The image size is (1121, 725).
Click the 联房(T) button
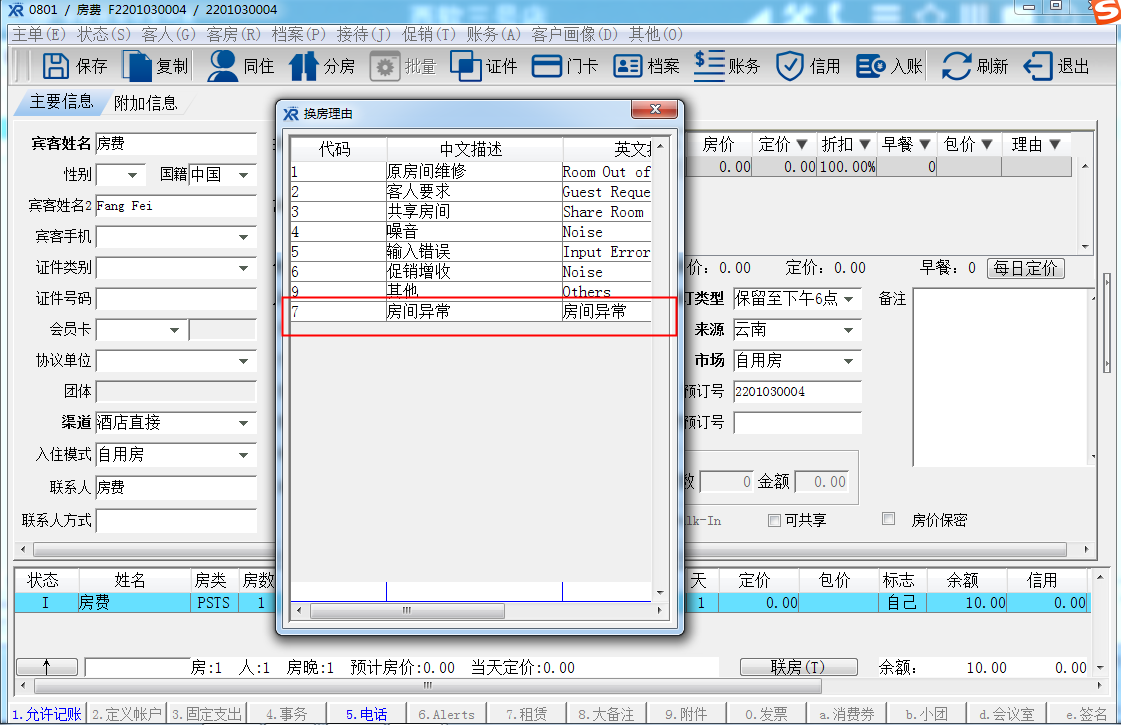point(798,667)
